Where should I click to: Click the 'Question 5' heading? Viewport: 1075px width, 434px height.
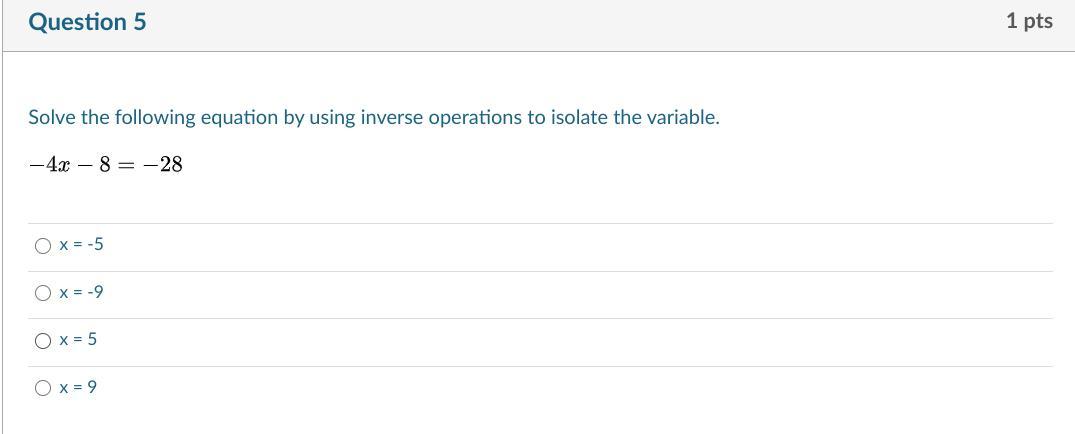point(87,22)
